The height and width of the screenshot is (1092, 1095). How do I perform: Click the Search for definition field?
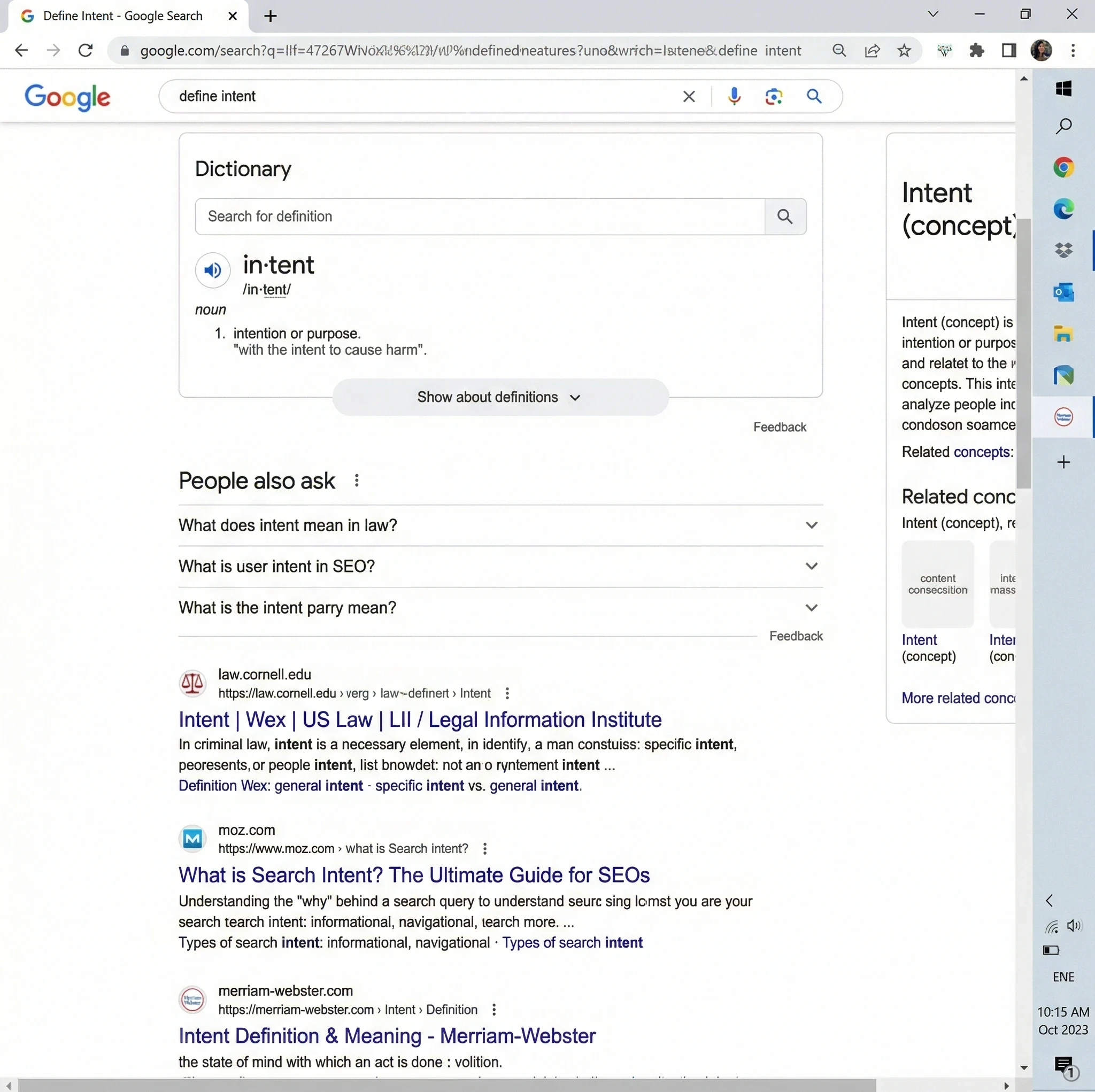pyautogui.click(x=480, y=216)
